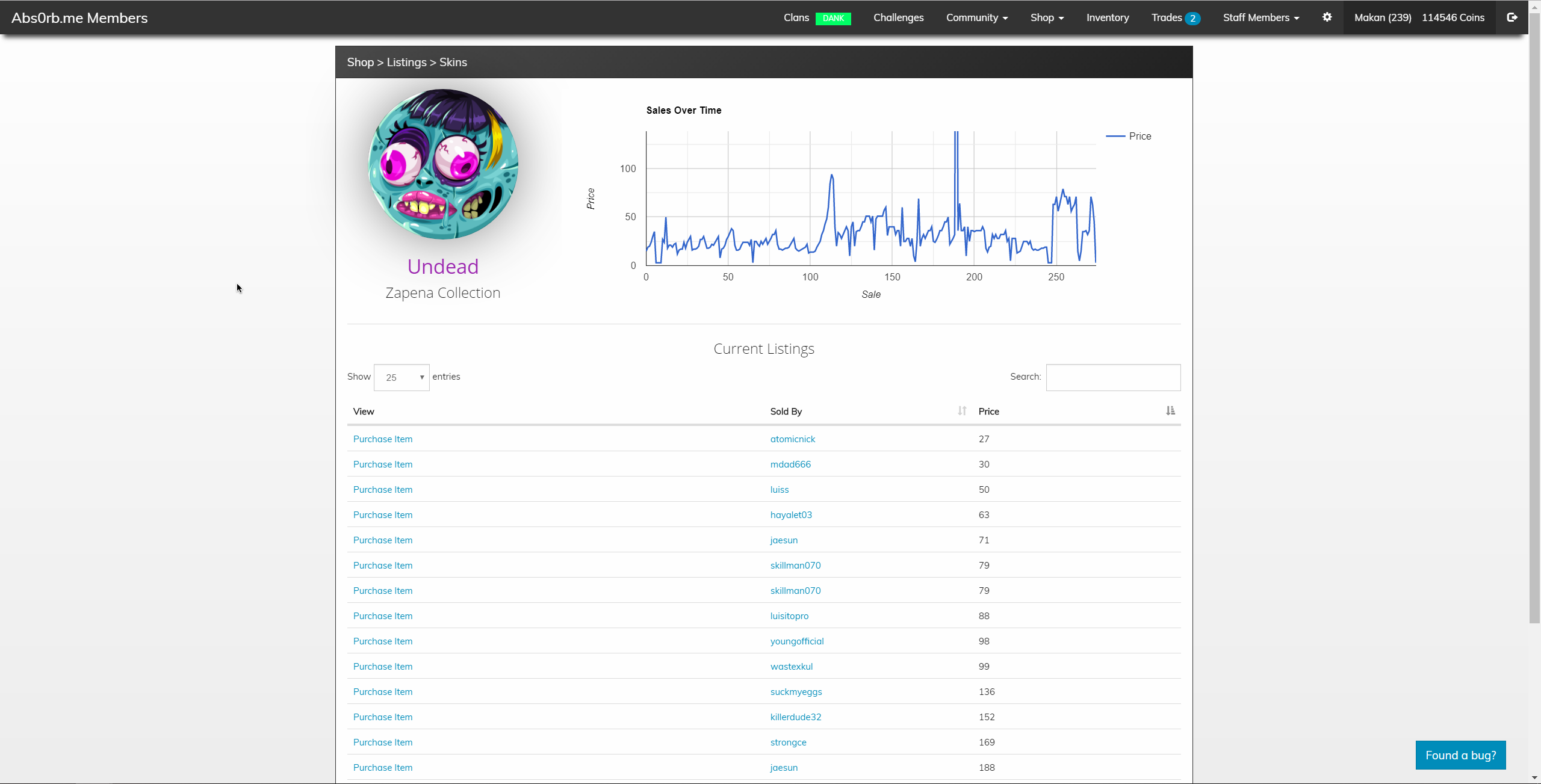Screen dimensions: 1541x784
Task: Purchase the item sold by wastexkul
Action: point(383,666)
